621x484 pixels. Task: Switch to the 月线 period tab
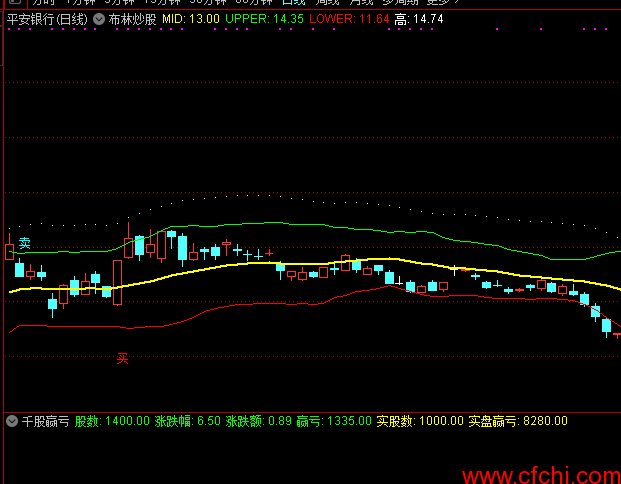(x=361, y=2)
